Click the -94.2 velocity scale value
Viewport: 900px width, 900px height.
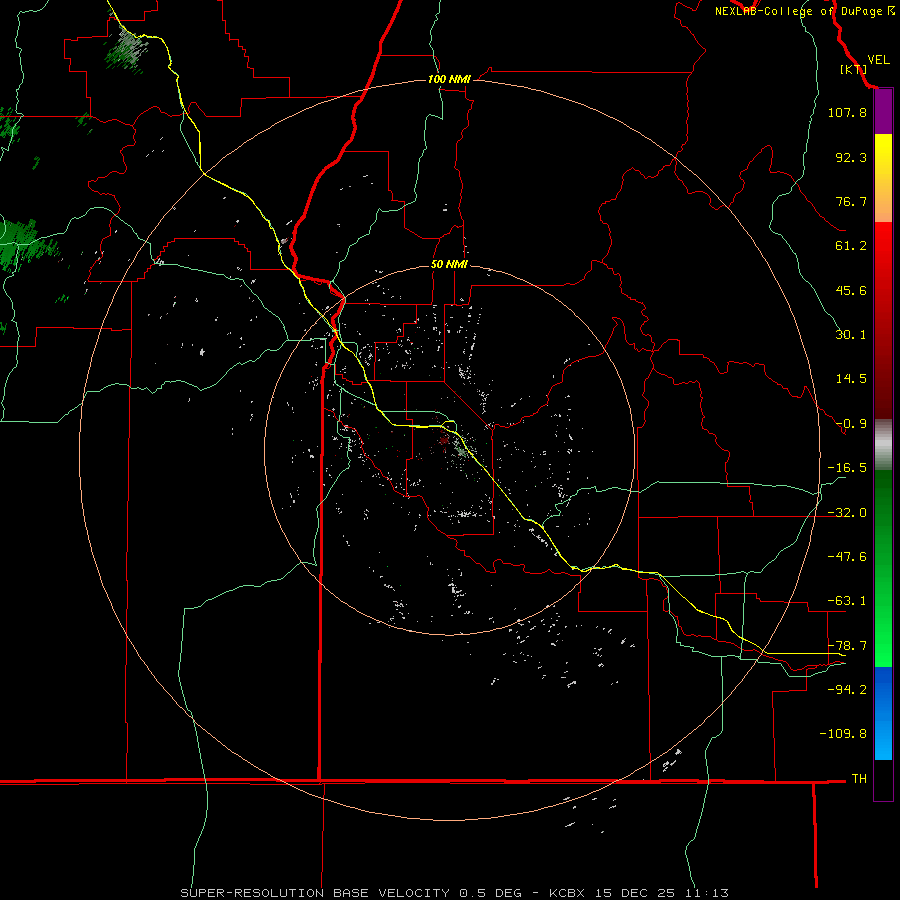847,689
